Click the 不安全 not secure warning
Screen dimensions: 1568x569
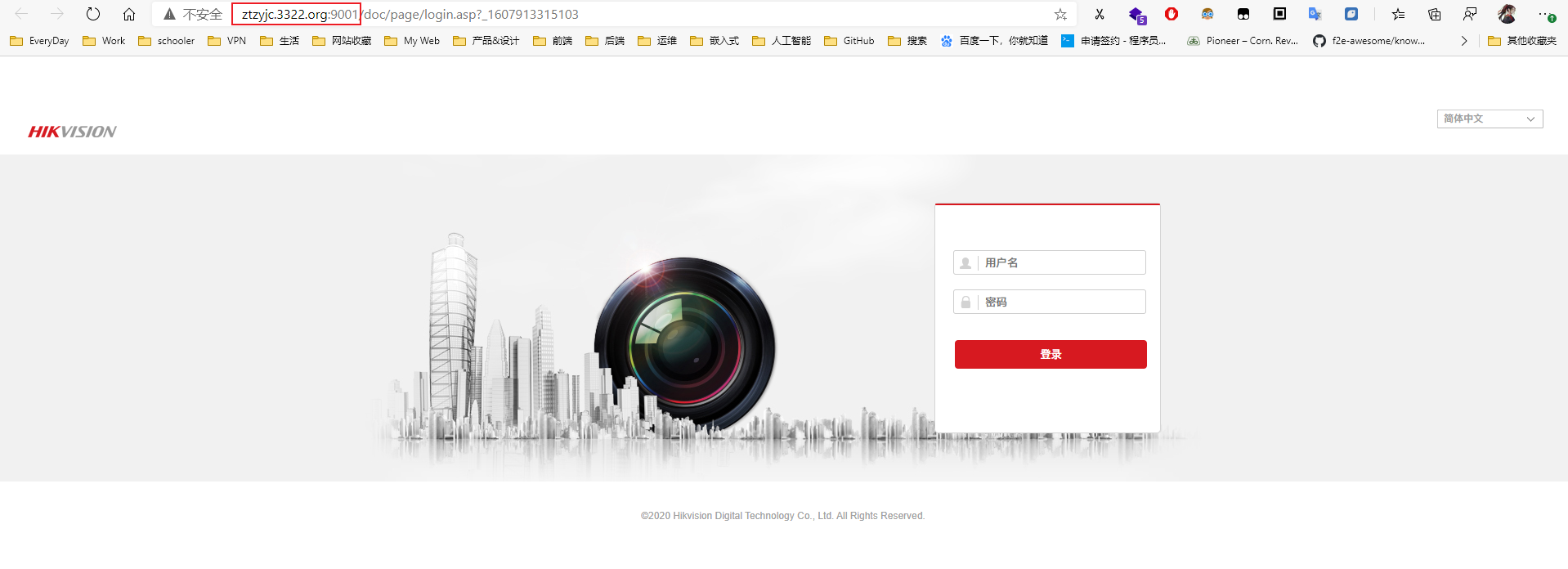tap(193, 14)
